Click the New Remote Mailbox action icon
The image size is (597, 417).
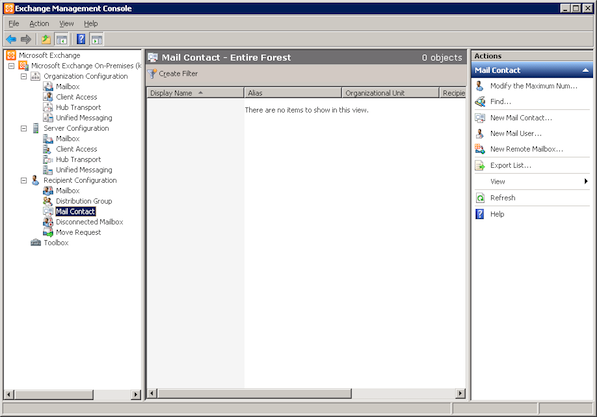(480, 149)
